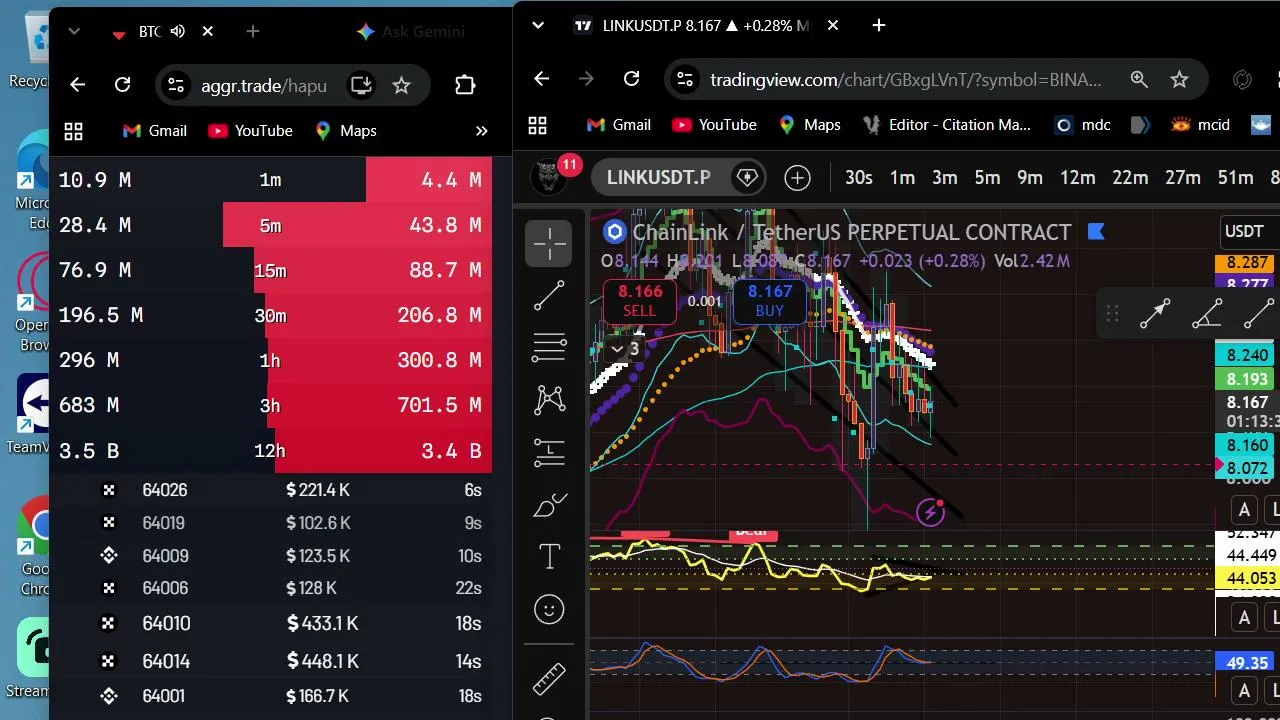Viewport: 1280px width, 720px height.
Task: Select the 5m chart timeframe in TradingView
Action: (x=987, y=178)
